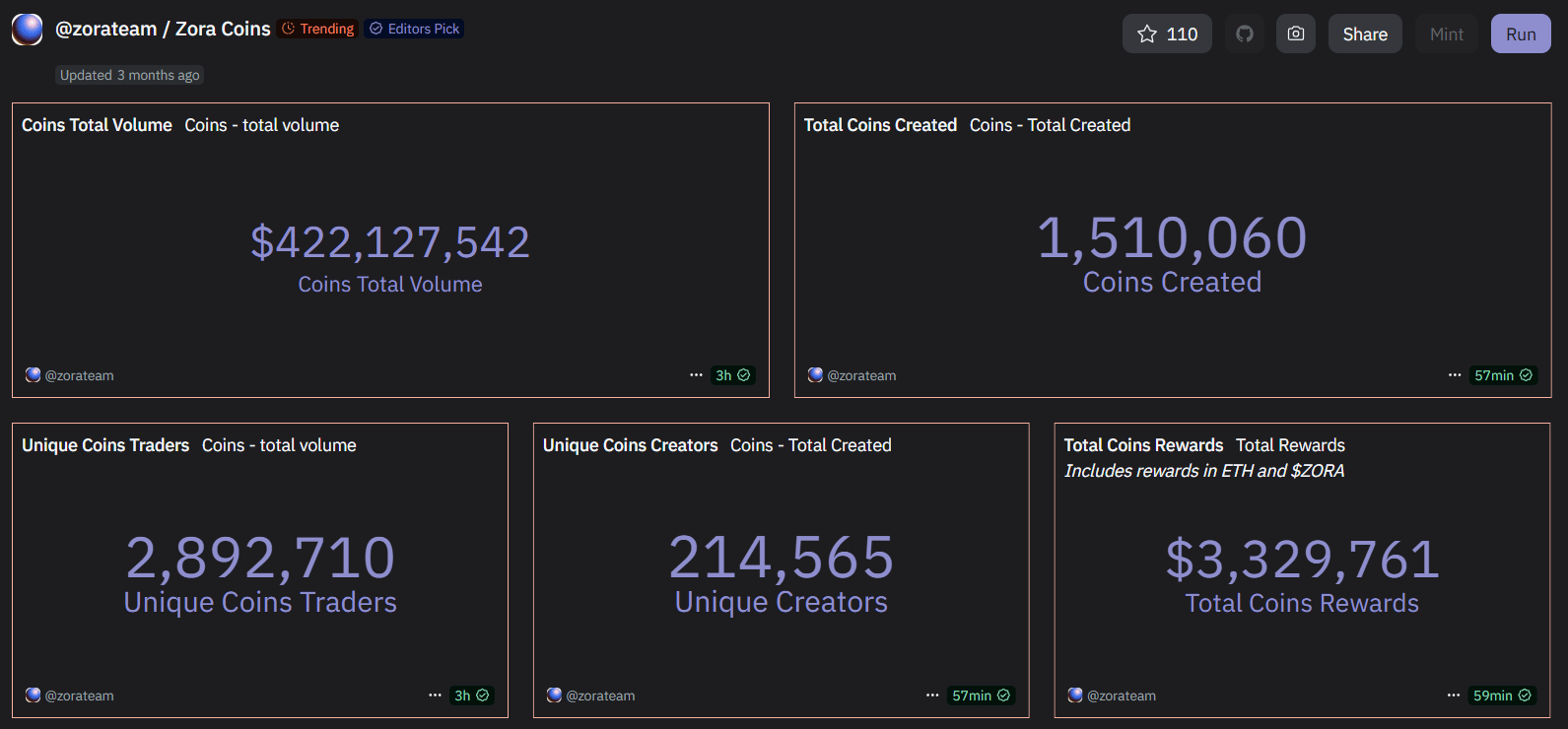Star the dashboard with 110 stars
This screenshot has height=729, width=1568.
(1167, 34)
